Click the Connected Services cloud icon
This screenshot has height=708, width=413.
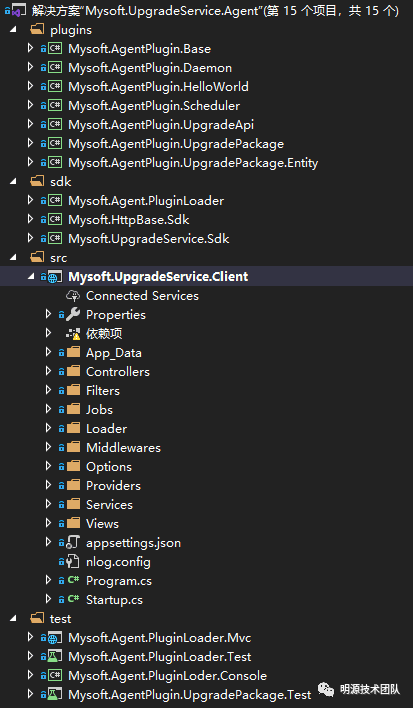[x=73, y=296]
